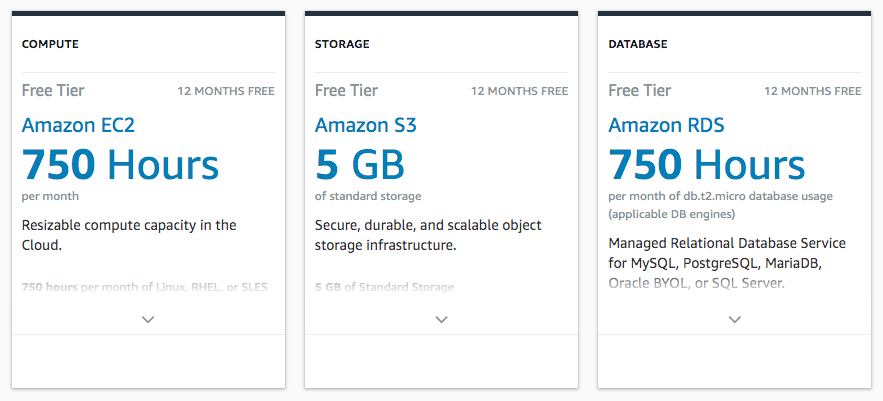
Task: Click the COMPUTE category heading
Action: (50, 44)
